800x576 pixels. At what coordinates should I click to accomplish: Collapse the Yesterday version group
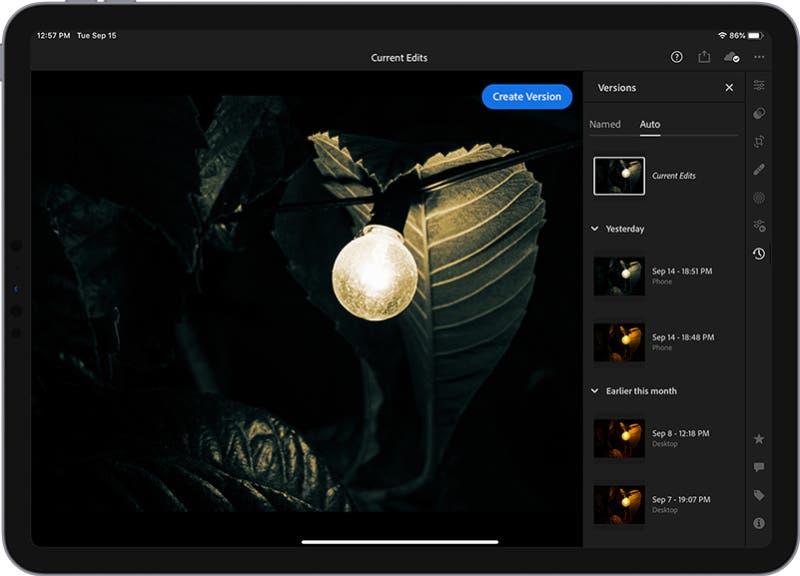tap(593, 229)
